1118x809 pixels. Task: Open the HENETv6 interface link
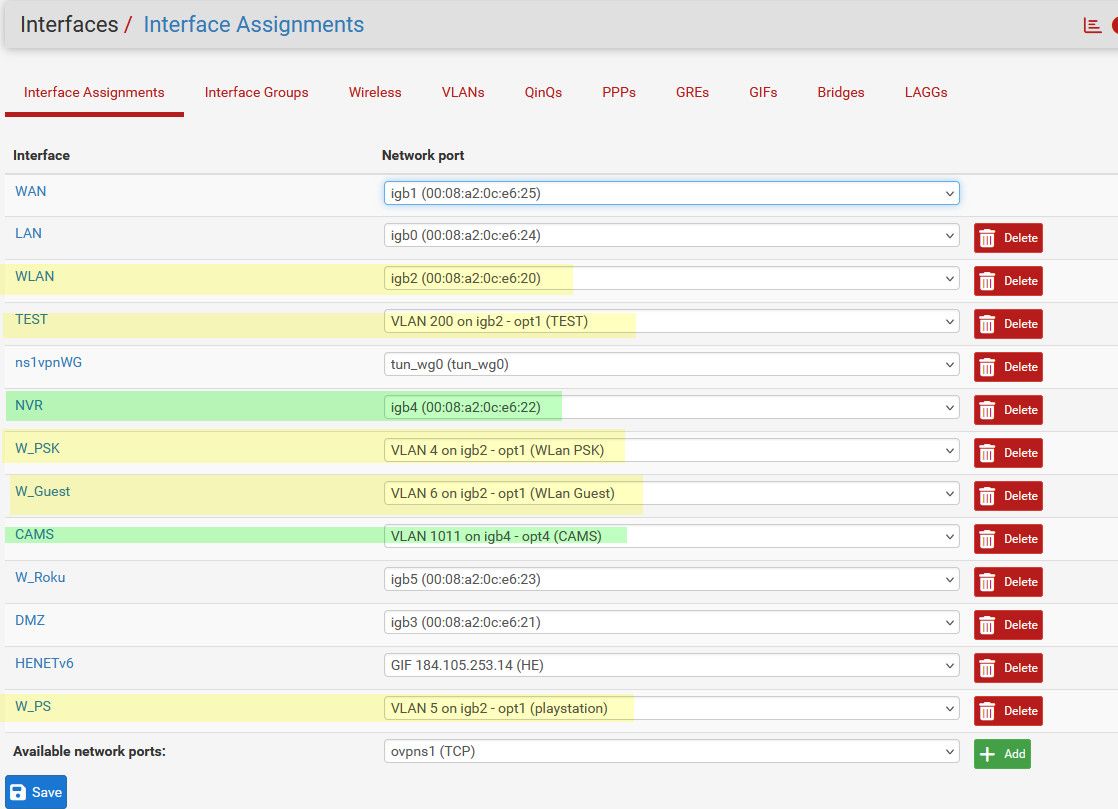(44, 663)
